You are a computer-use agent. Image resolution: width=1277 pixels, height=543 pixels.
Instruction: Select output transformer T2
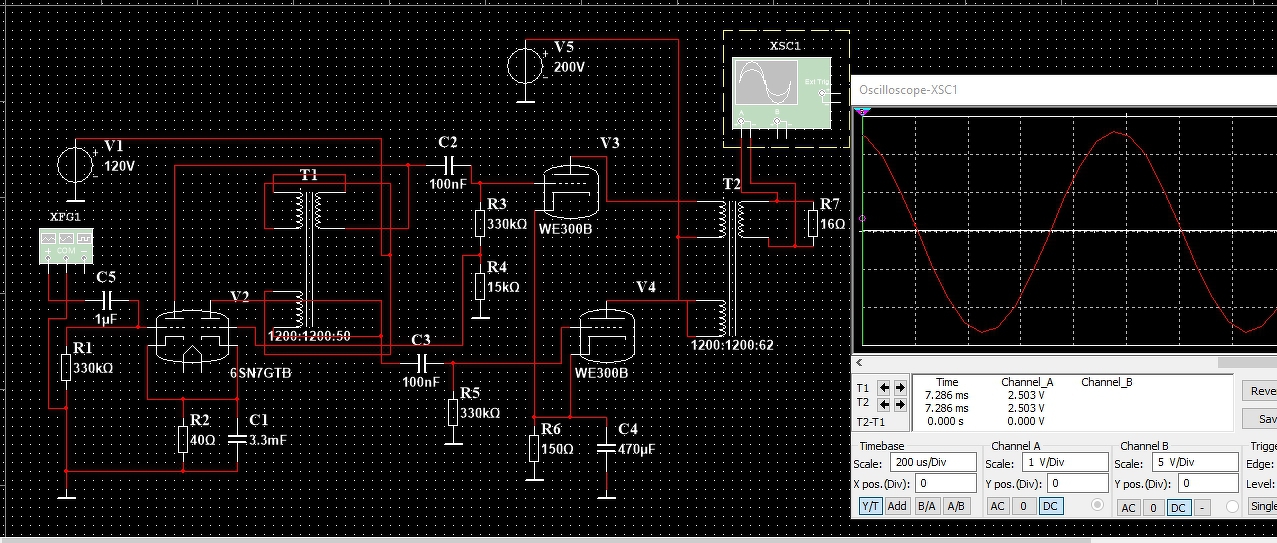pyautogui.click(x=734, y=266)
